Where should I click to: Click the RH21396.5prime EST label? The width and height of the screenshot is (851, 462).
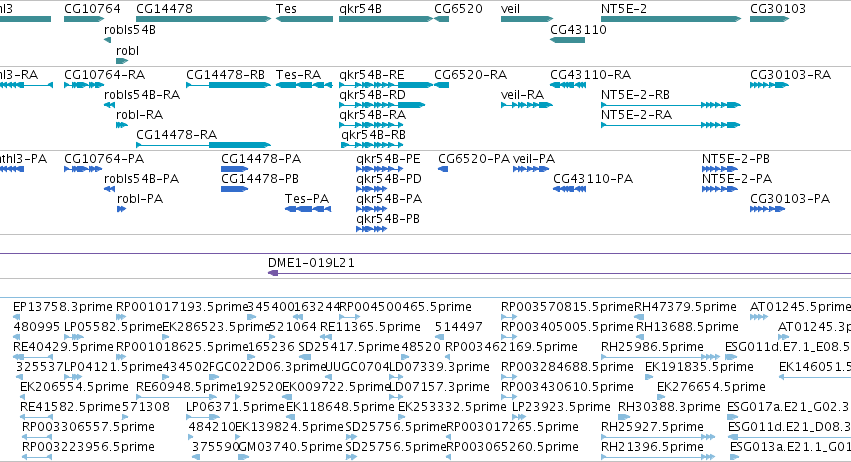coord(652,447)
